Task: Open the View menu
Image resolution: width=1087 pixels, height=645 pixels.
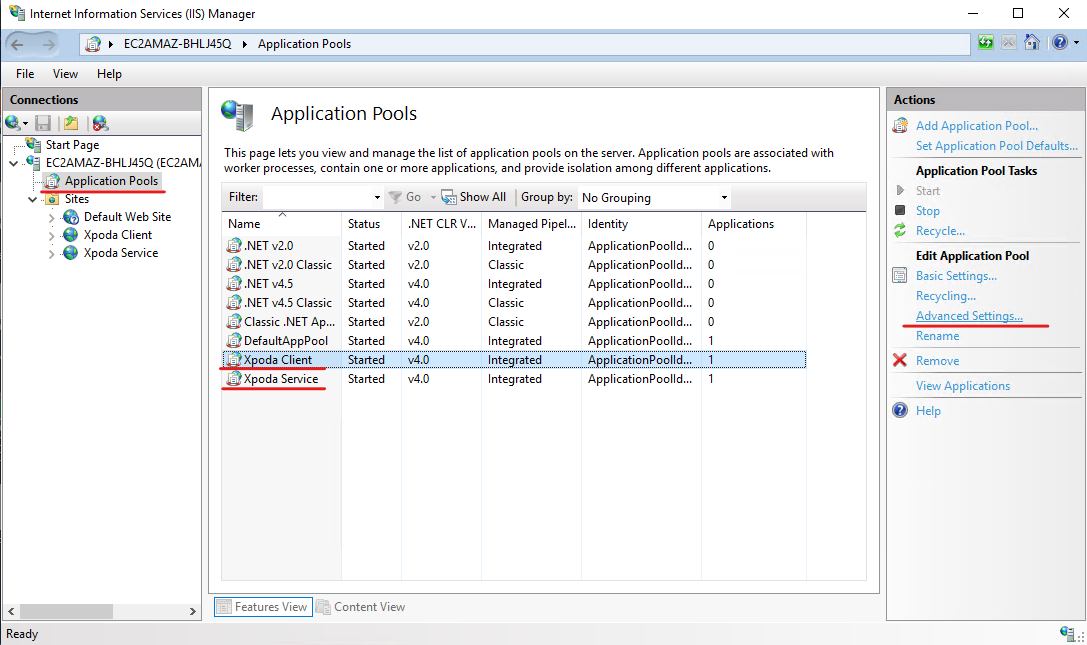Action: click(65, 74)
